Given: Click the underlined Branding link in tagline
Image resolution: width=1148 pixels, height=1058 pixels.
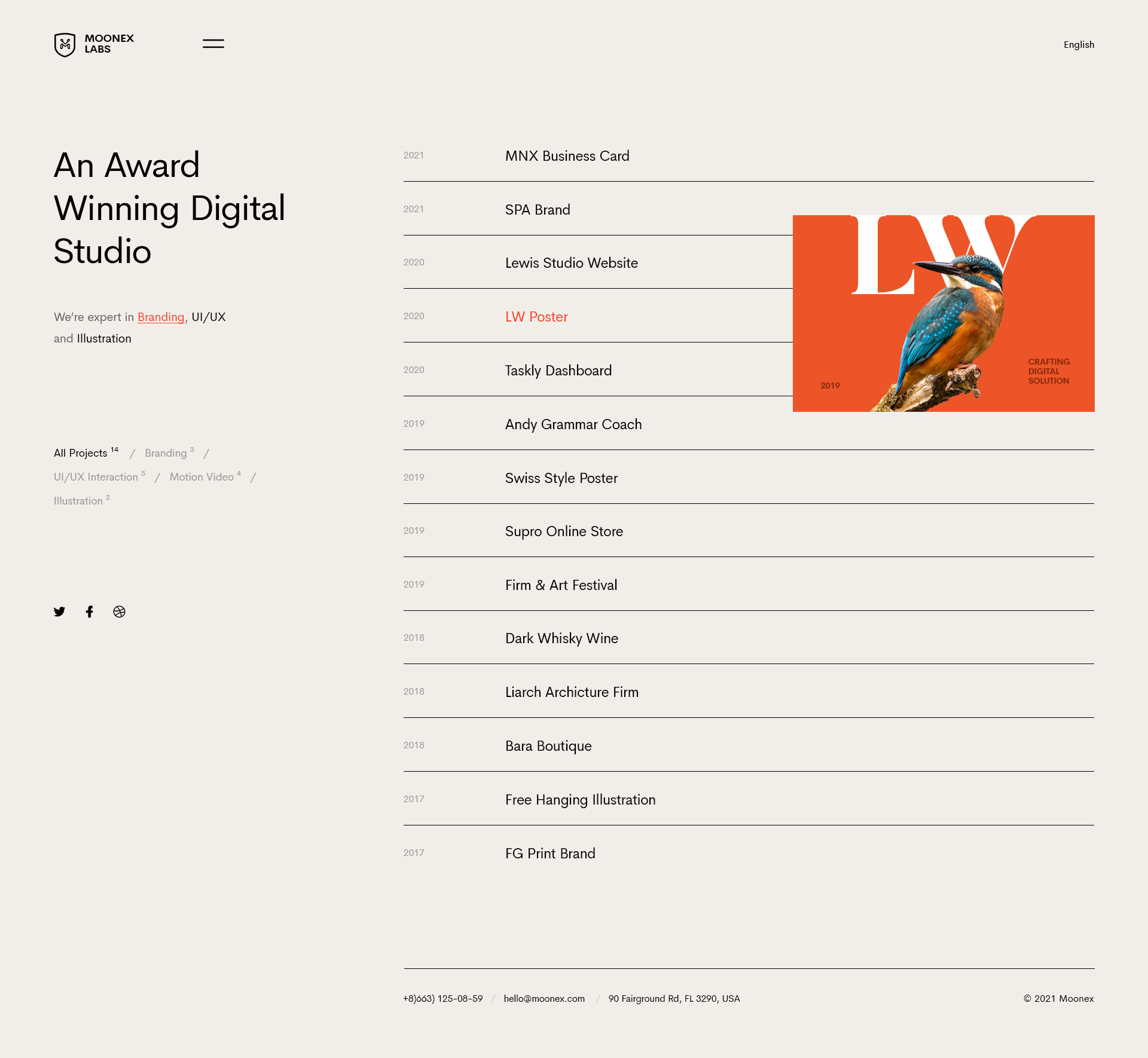Looking at the screenshot, I should 161,317.
